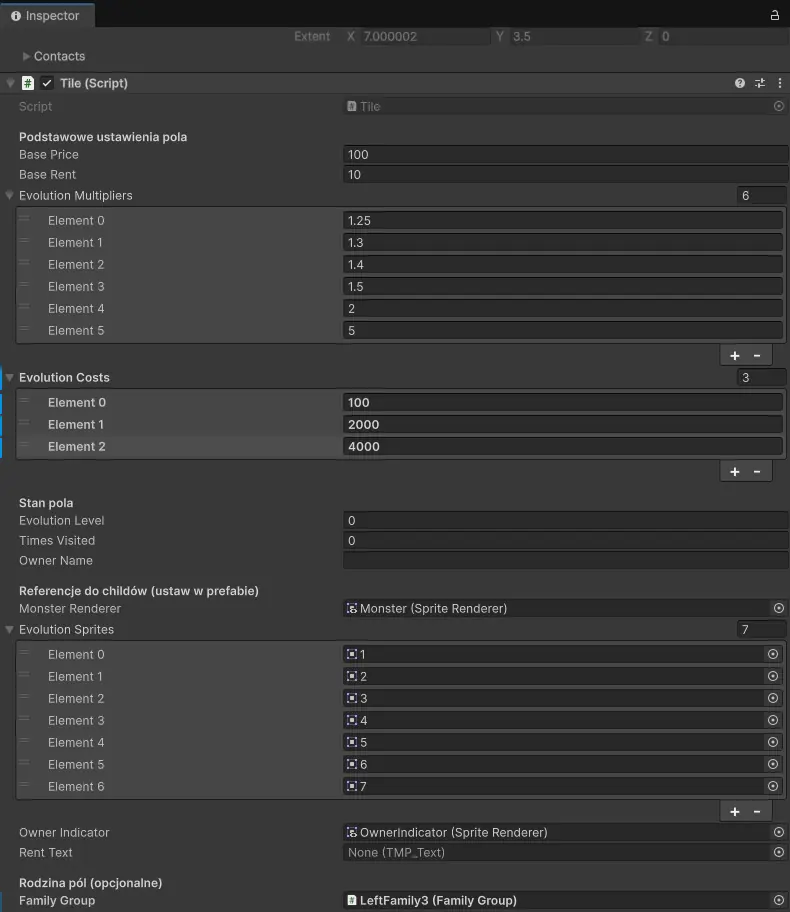This screenshot has height=912, width=790.
Task: Add element to Evolution Costs list
Action: coord(735,472)
